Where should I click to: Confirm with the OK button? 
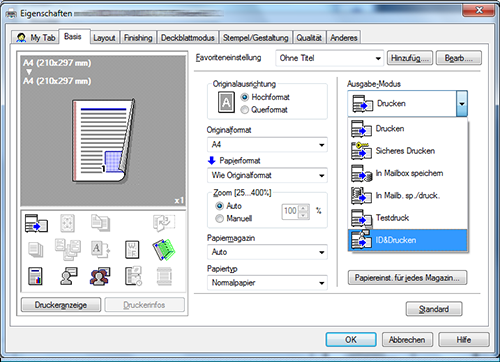(351, 340)
